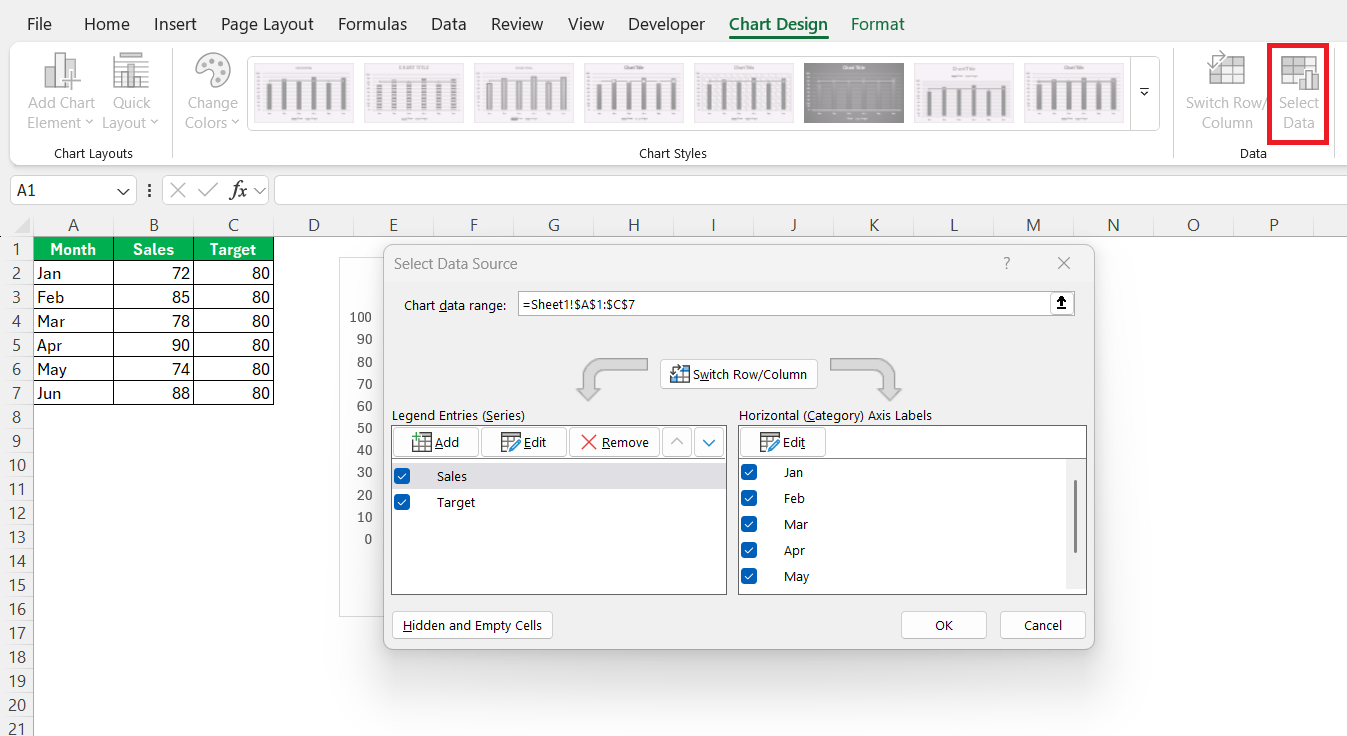This screenshot has width=1347, height=736.
Task: Open the Format tab
Action: coord(877,24)
